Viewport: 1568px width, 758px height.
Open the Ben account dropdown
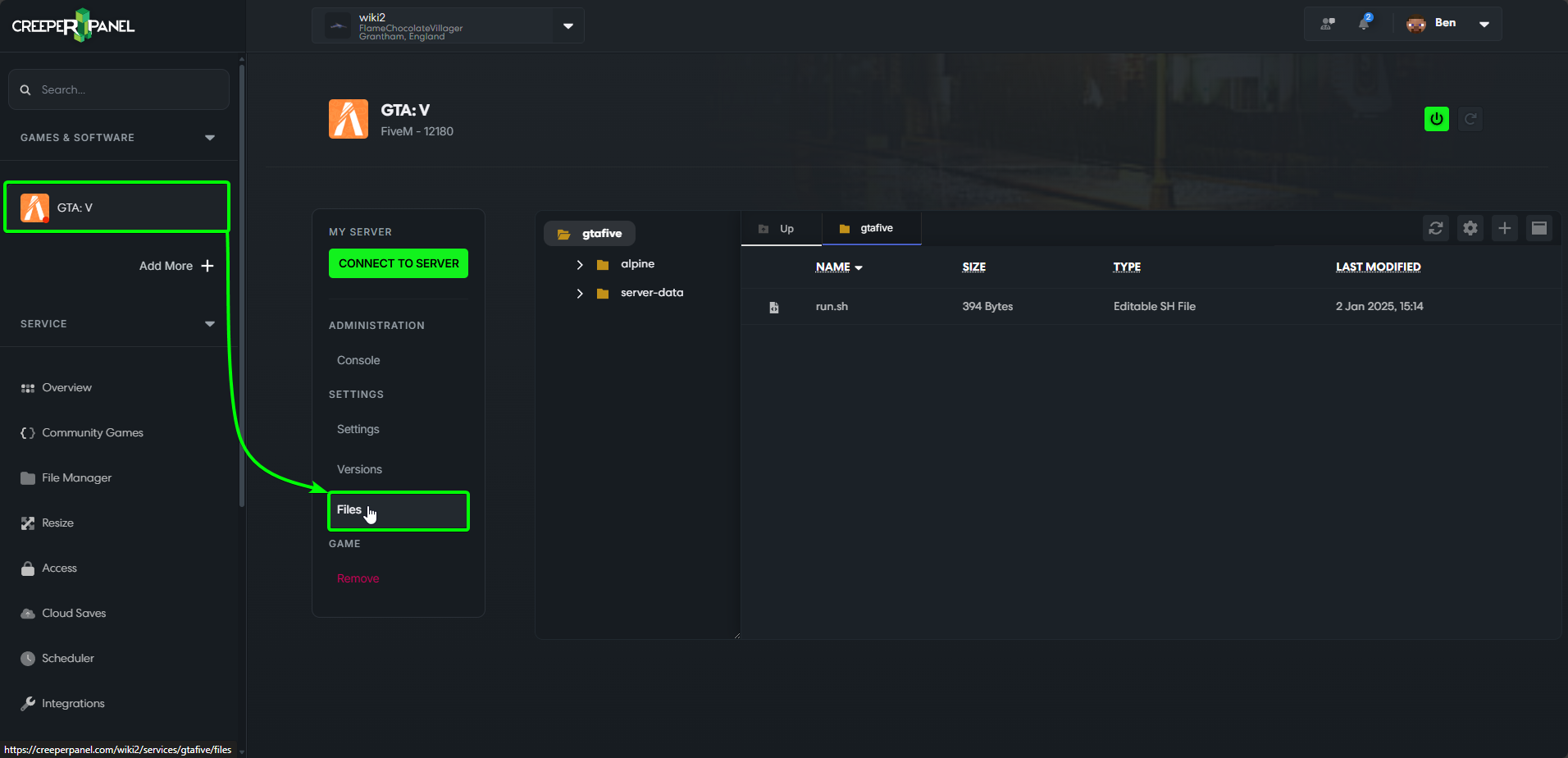(1484, 24)
